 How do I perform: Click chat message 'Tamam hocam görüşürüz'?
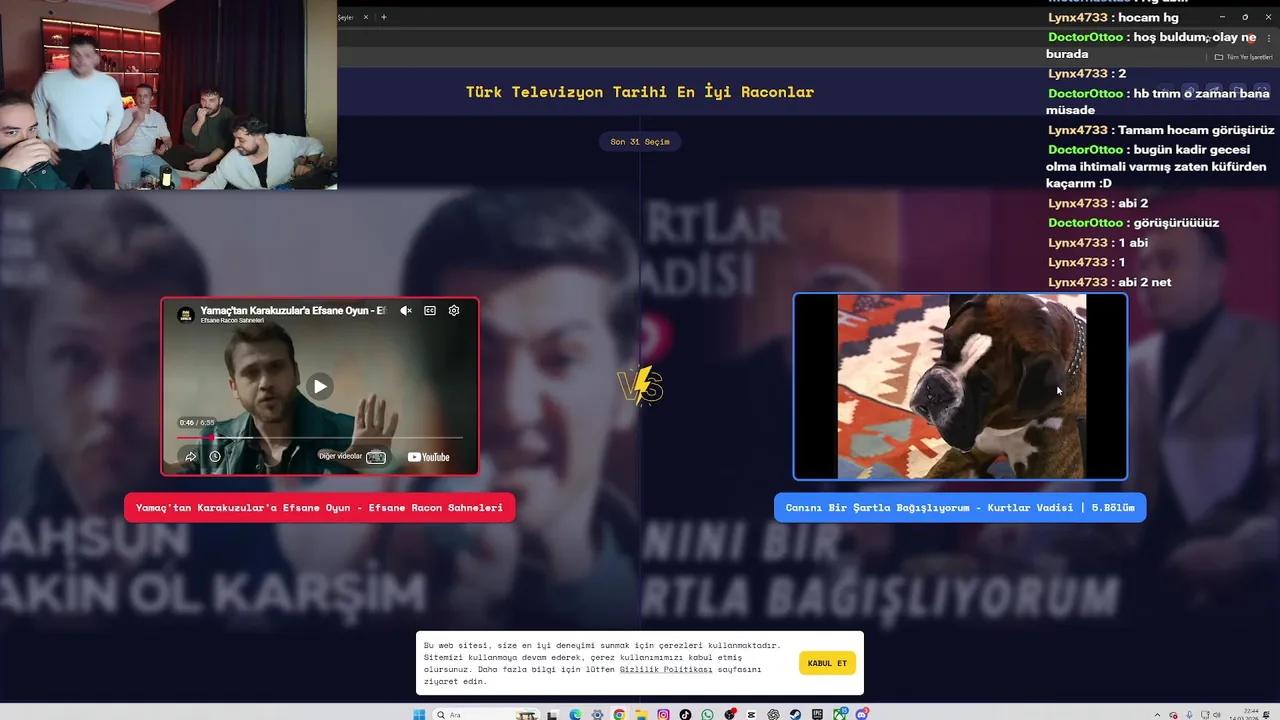[x=1196, y=130]
